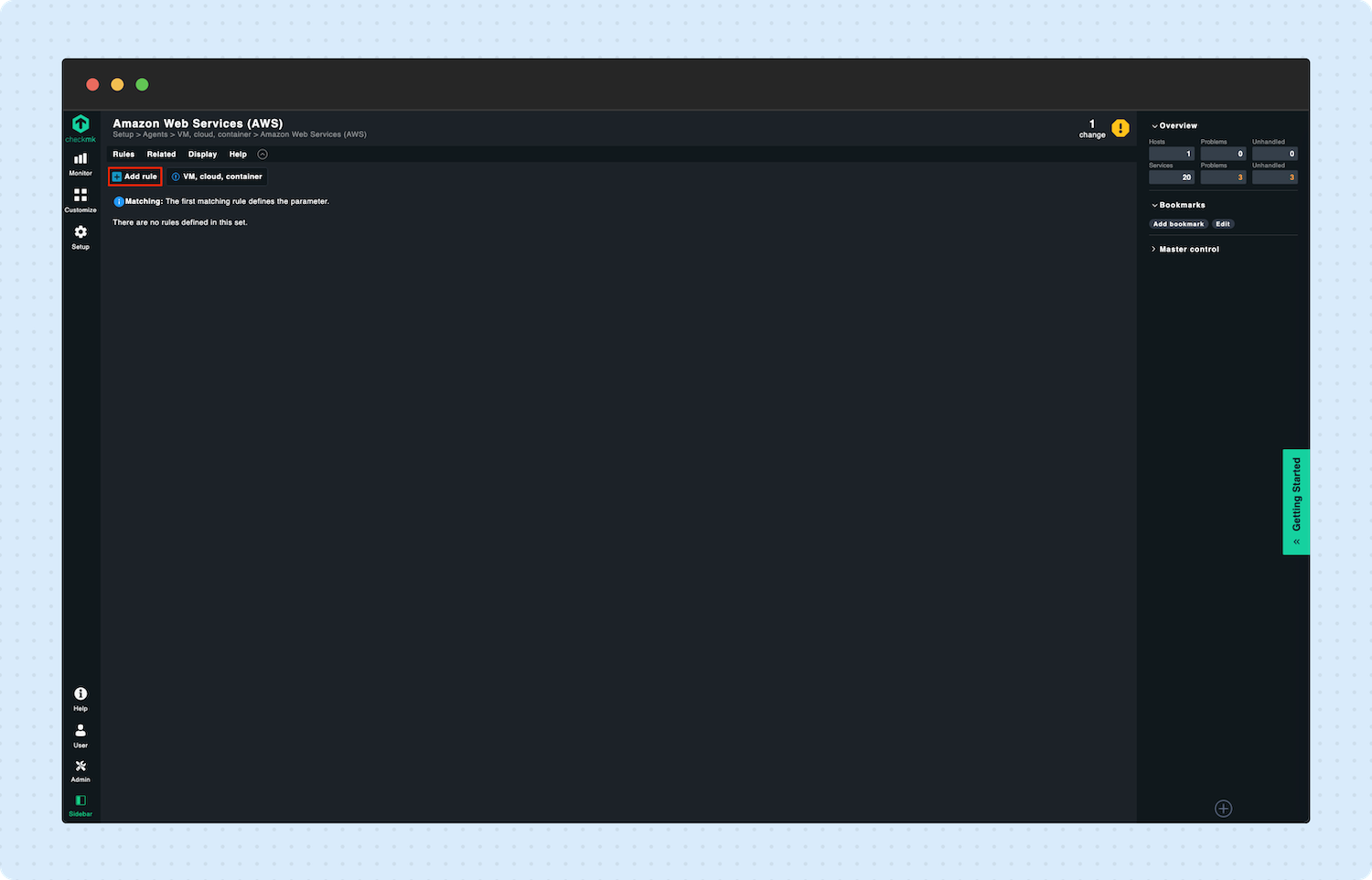
Task: Open the 1 change pending link
Action: tap(1092, 129)
